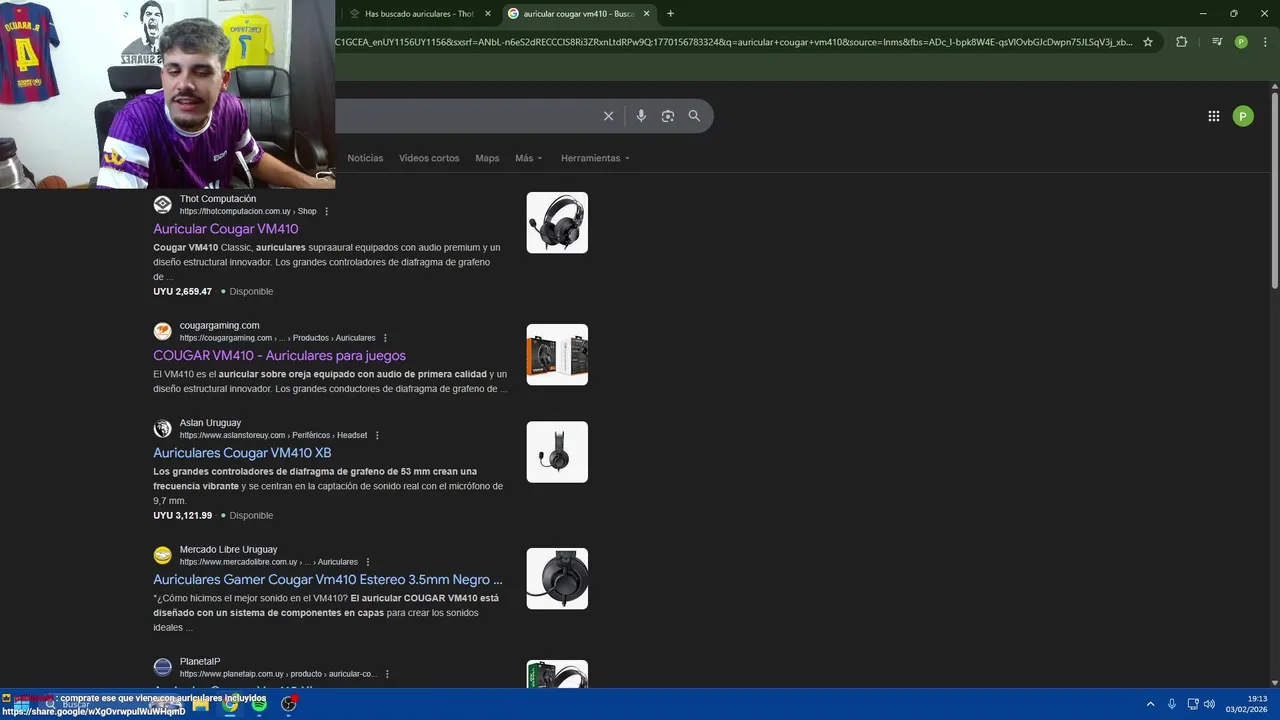Open more options for the Mercado Libre result
The image size is (1280, 720).
(368, 562)
